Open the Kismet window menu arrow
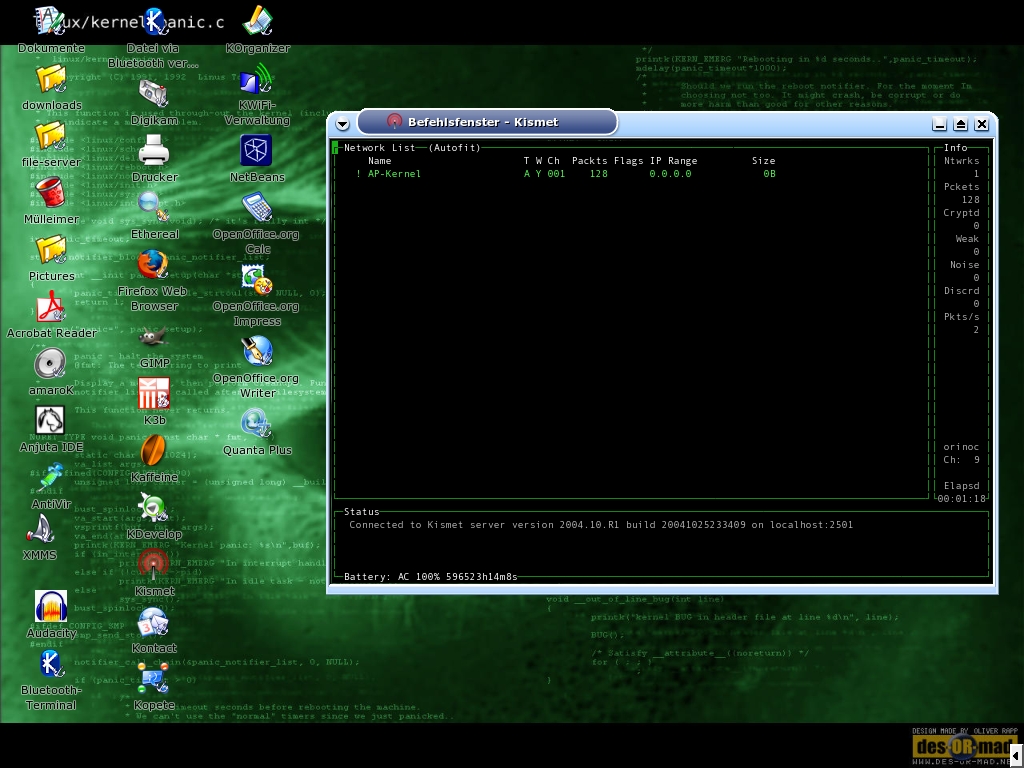Screen dimensions: 1024x768 click(342, 123)
